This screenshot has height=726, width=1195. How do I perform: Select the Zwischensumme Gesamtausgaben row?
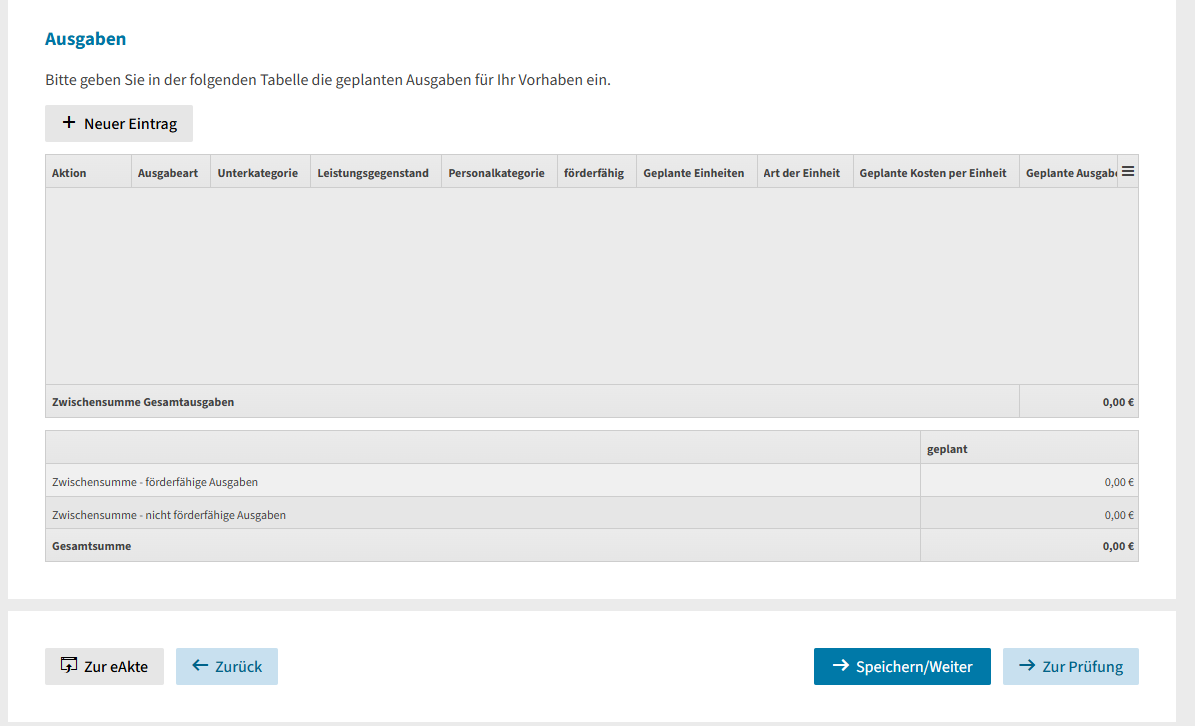(143, 402)
